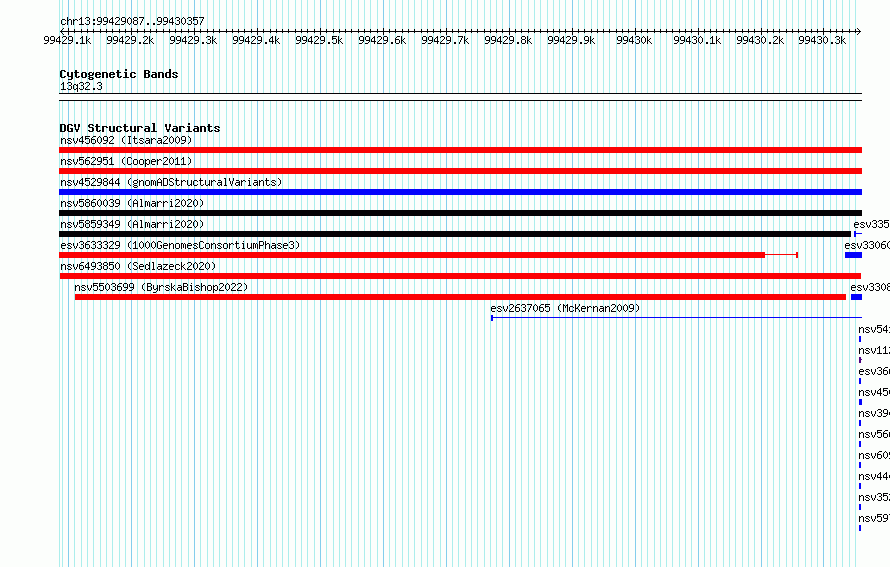
Task: Click the 99429.6k ruler tick label
Action: pyautogui.click(x=382, y=40)
